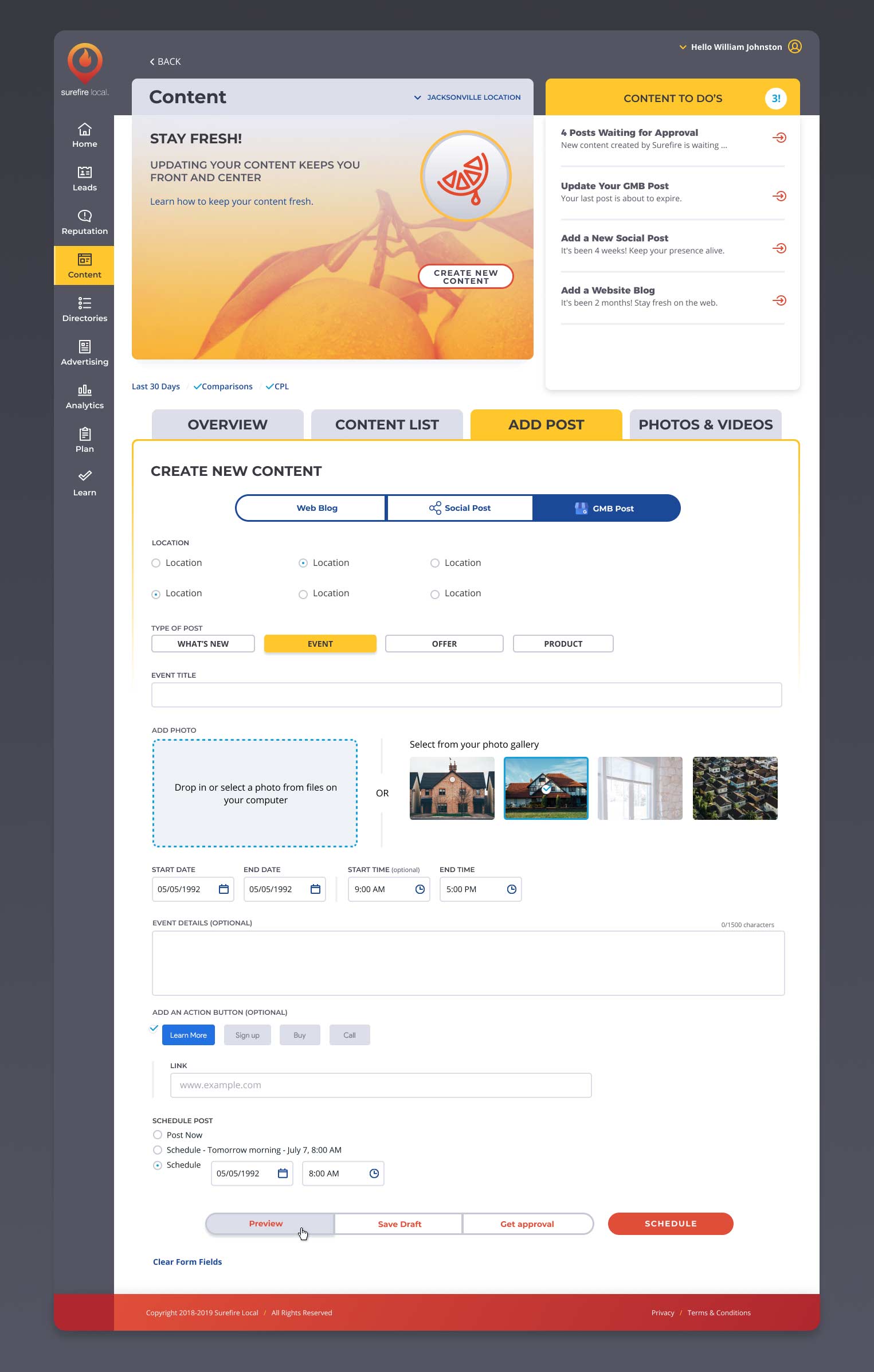Image resolution: width=874 pixels, height=1372 pixels.
Task: Click the End Time clock icon
Action: pyautogui.click(x=511, y=889)
